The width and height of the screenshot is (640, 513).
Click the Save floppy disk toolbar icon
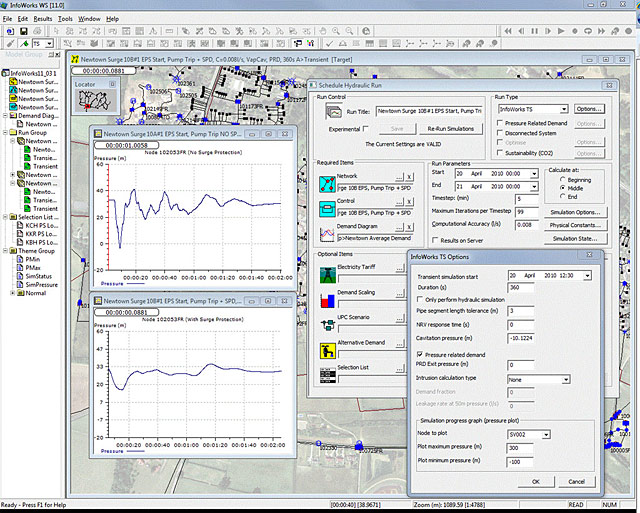pyautogui.click(x=24, y=31)
